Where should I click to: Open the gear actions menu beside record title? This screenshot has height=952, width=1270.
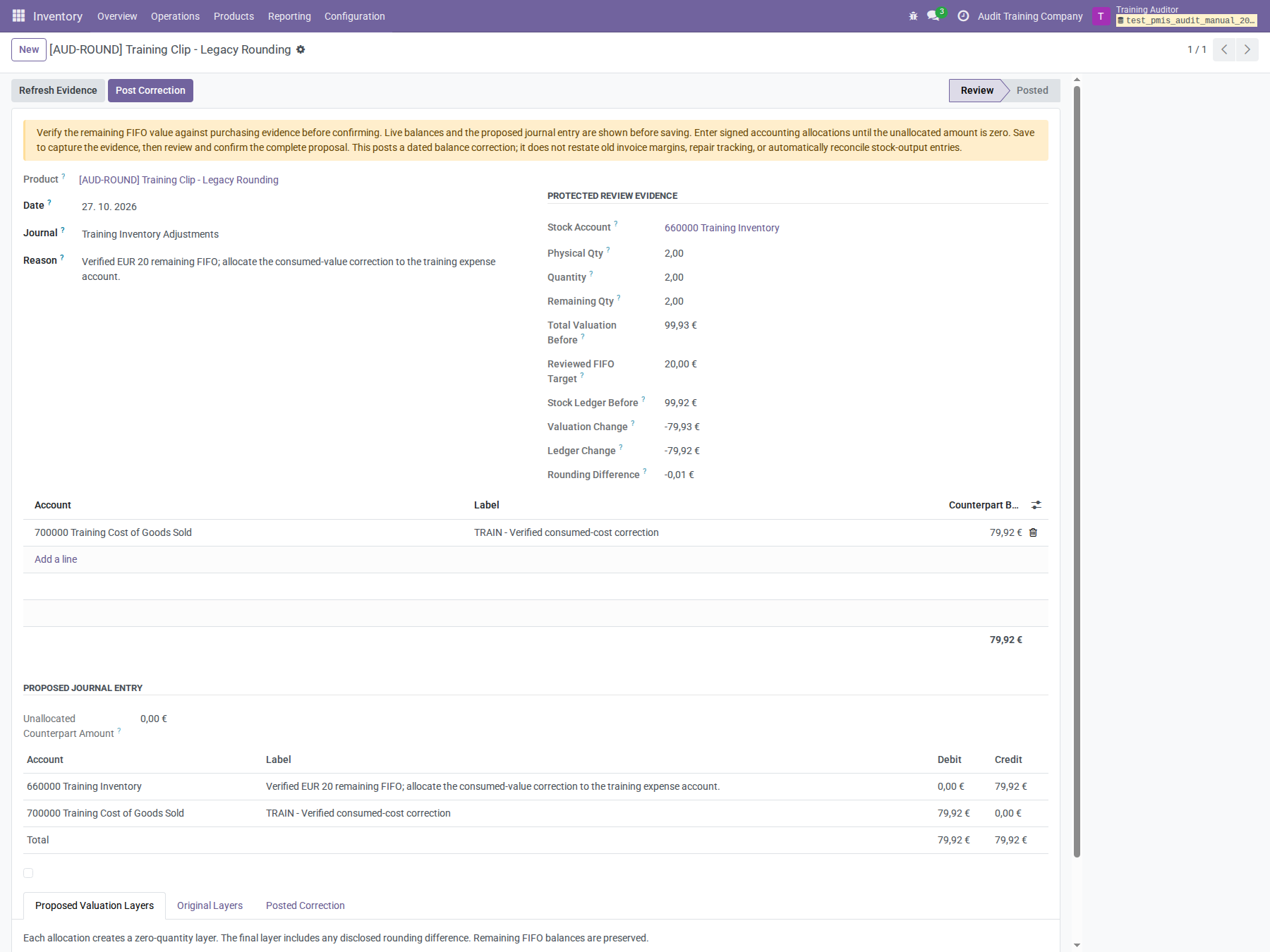pos(301,49)
